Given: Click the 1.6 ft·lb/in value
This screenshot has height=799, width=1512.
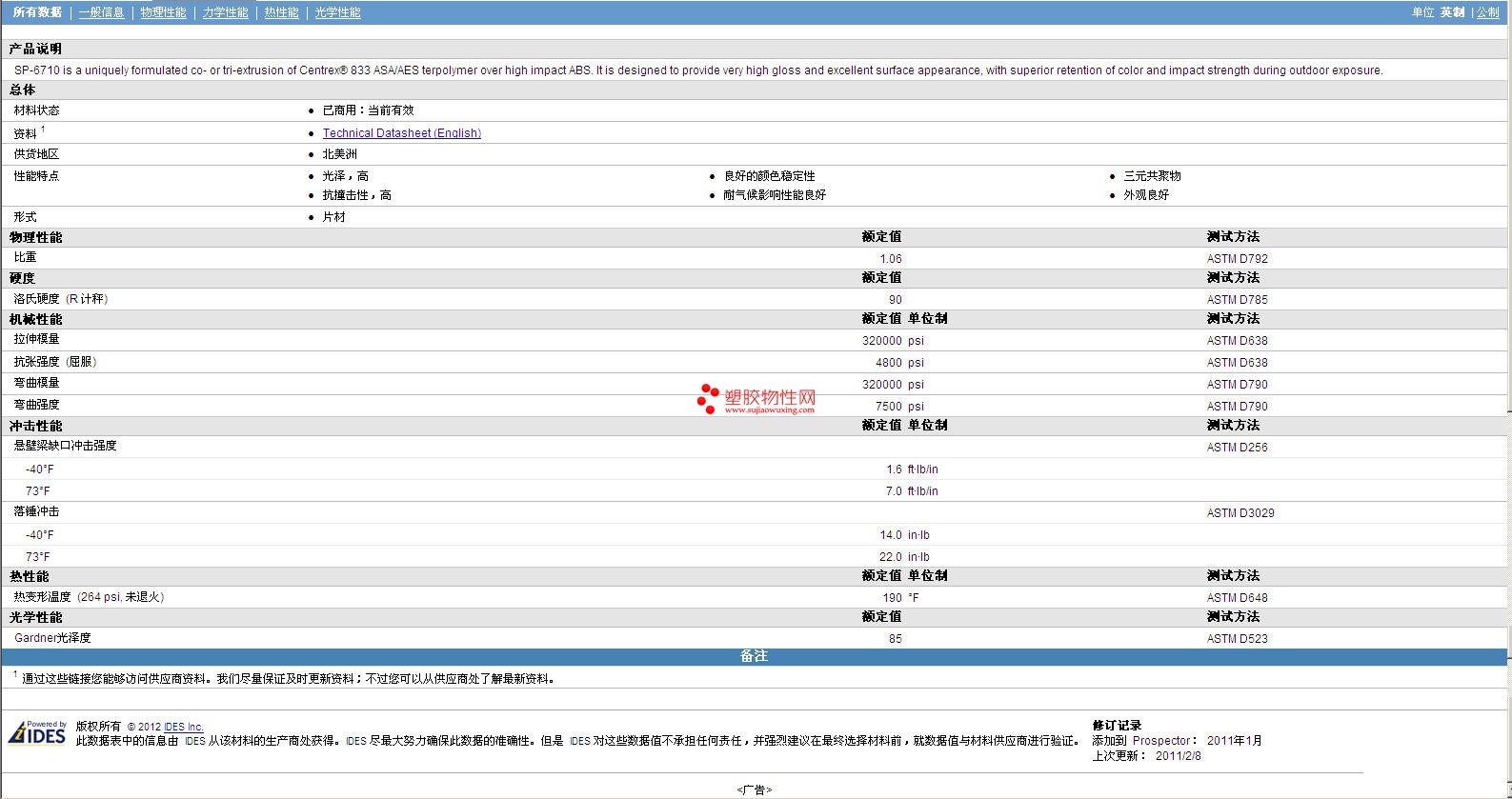Looking at the screenshot, I should [x=912, y=469].
